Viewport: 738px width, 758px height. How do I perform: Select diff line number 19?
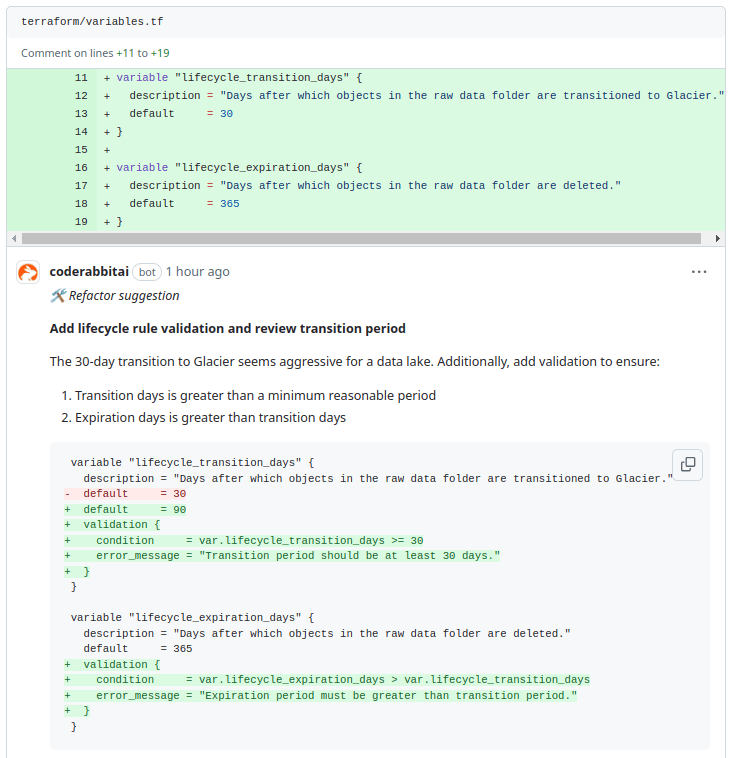coord(81,222)
